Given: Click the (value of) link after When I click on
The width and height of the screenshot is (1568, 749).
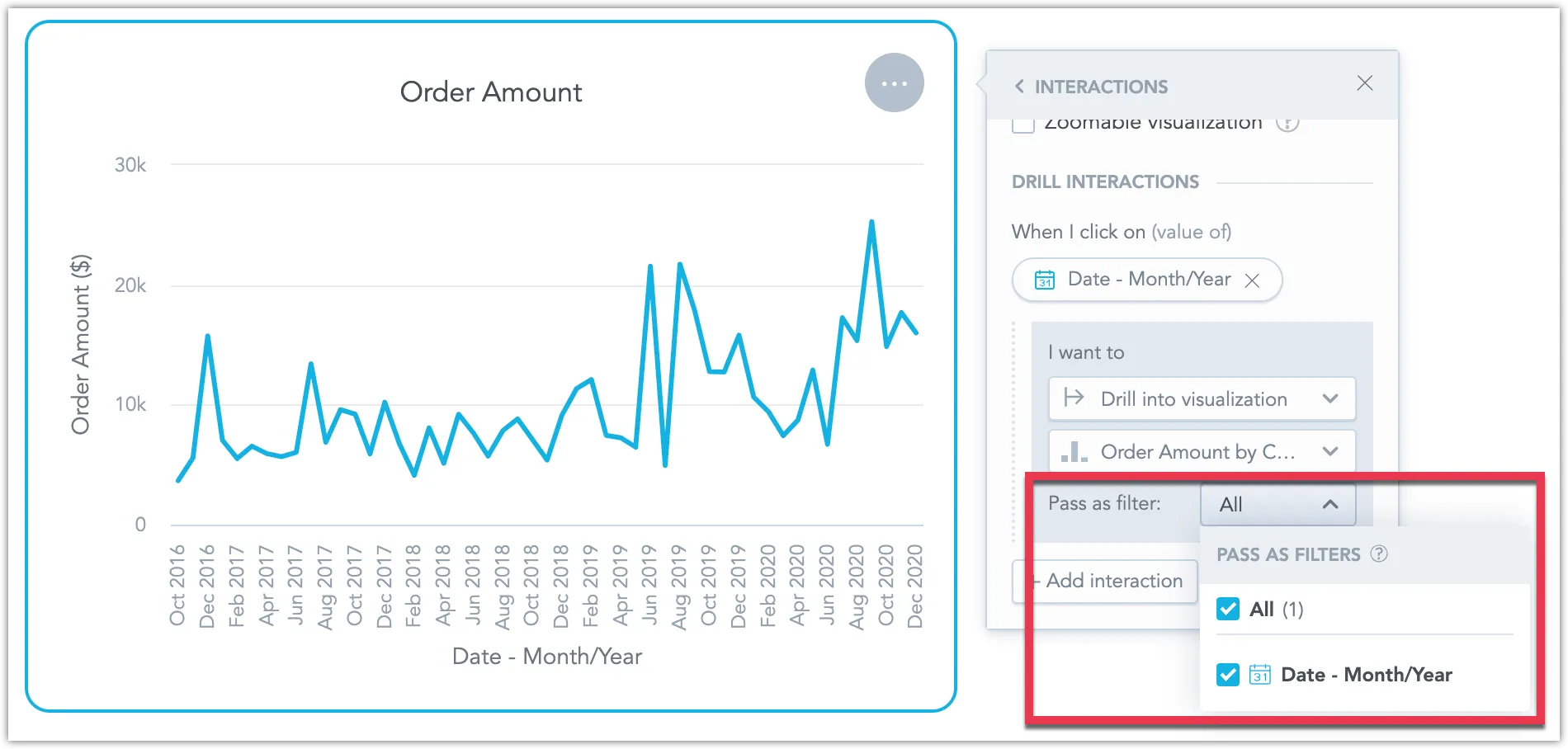Looking at the screenshot, I should pos(1188,232).
